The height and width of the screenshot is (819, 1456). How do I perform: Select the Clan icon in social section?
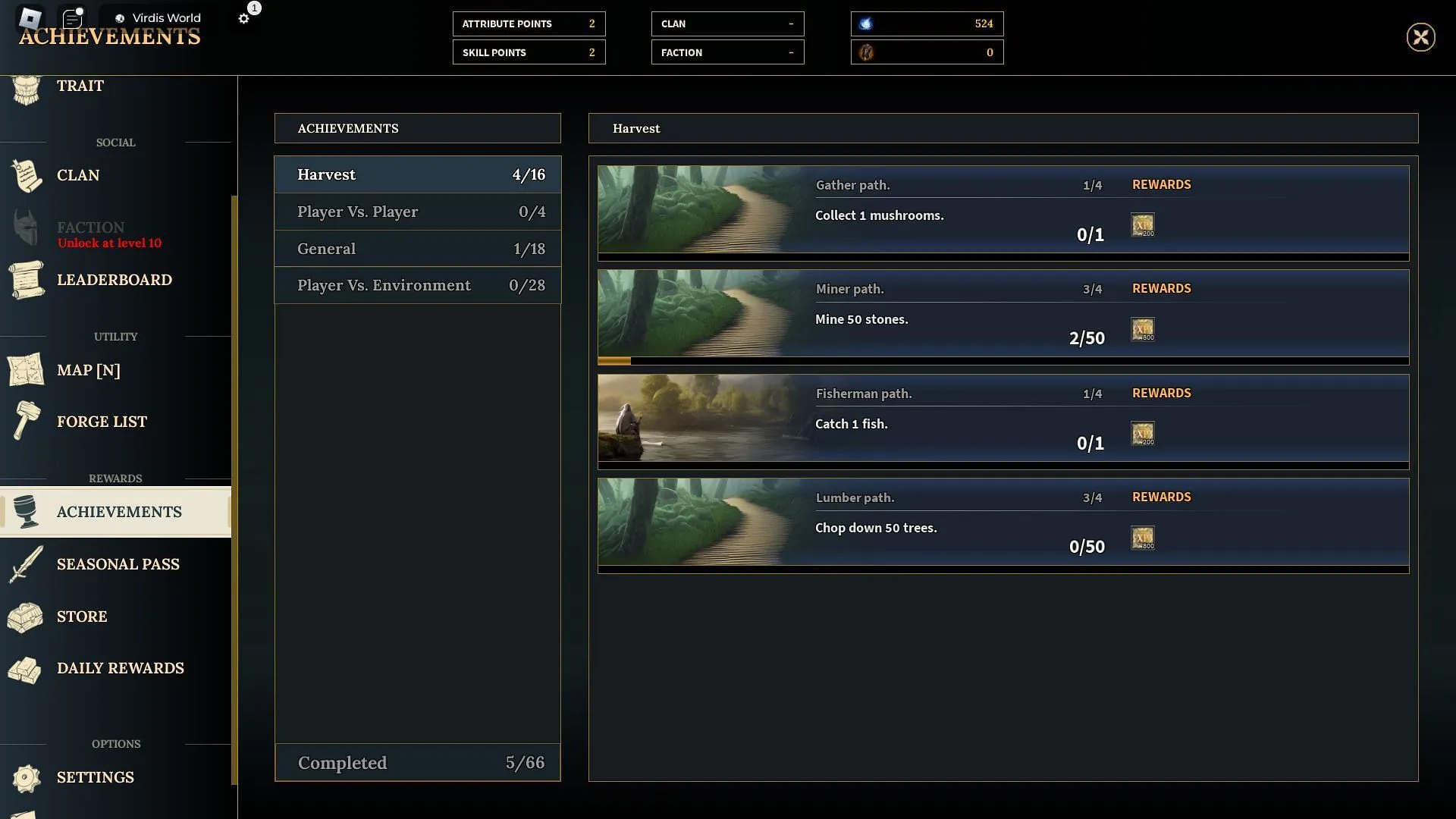click(x=27, y=175)
